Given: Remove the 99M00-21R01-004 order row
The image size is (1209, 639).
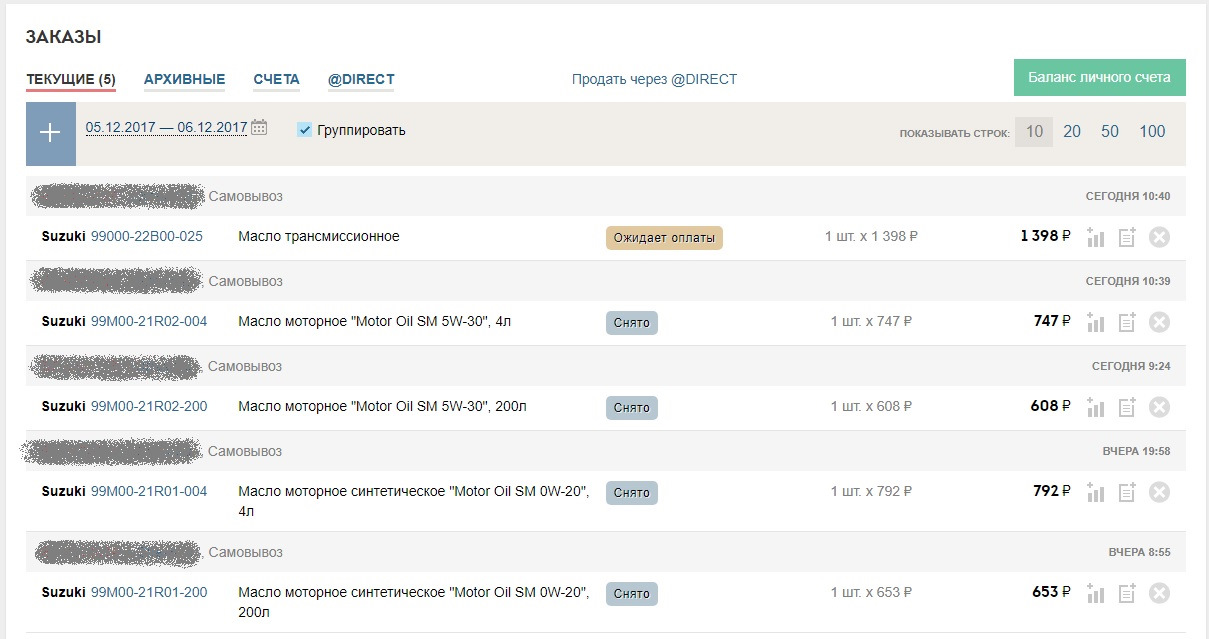Looking at the screenshot, I should pyautogui.click(x=1159, y=493).
